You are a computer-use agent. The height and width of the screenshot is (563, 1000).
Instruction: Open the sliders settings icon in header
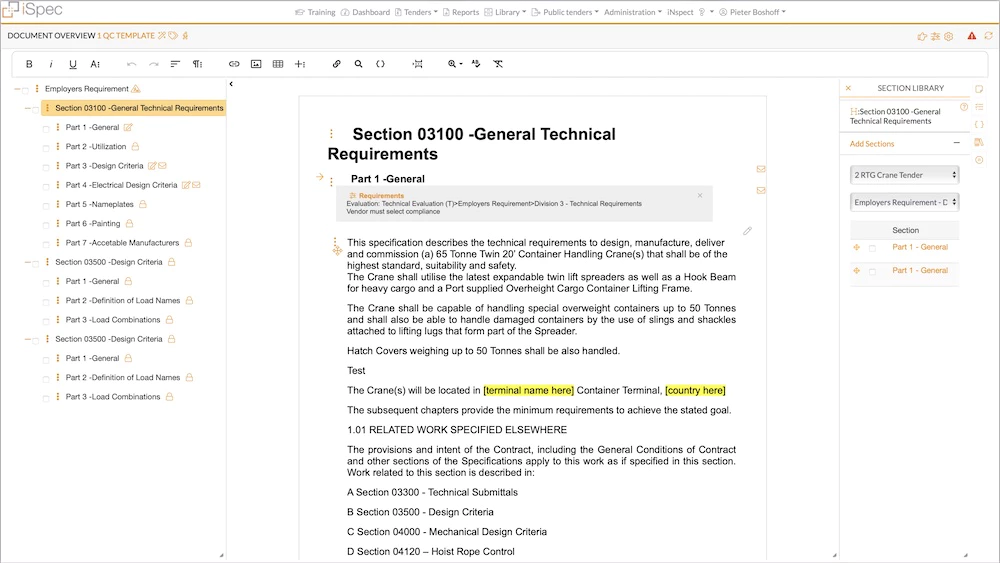pos(936,36)
